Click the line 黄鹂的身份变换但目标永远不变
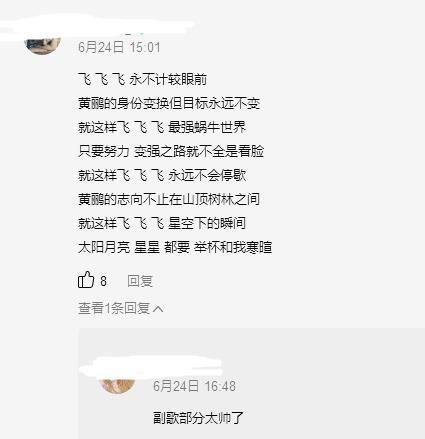Image resolution: width=425 pixels, height=439 pixels. (169, 104)
